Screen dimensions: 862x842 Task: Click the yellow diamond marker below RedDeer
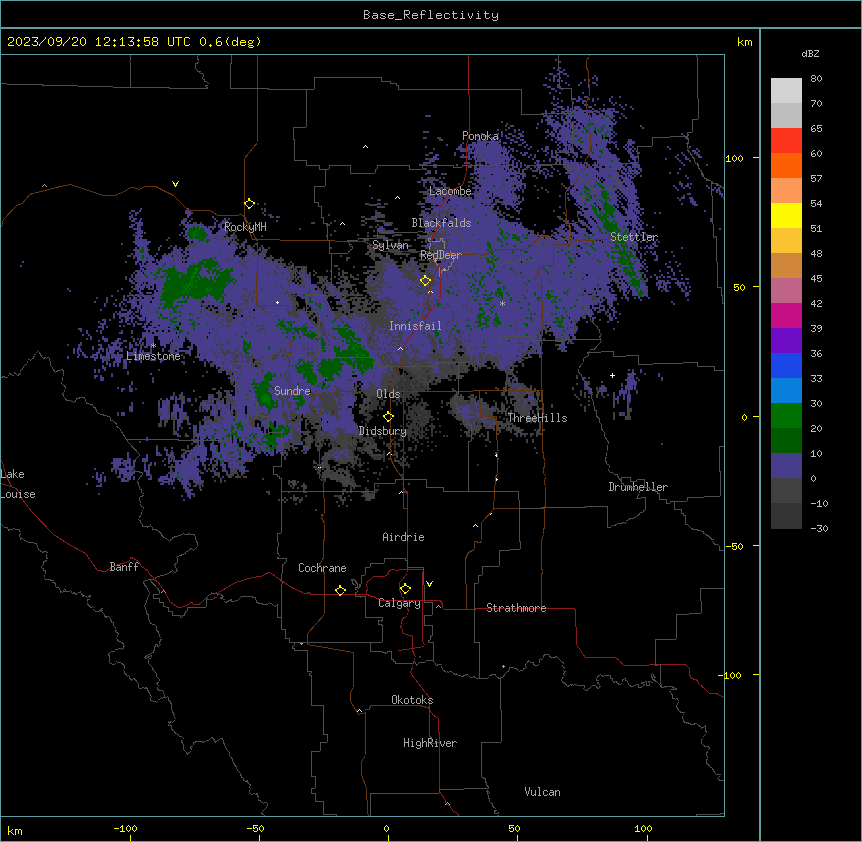coord(426,281)
